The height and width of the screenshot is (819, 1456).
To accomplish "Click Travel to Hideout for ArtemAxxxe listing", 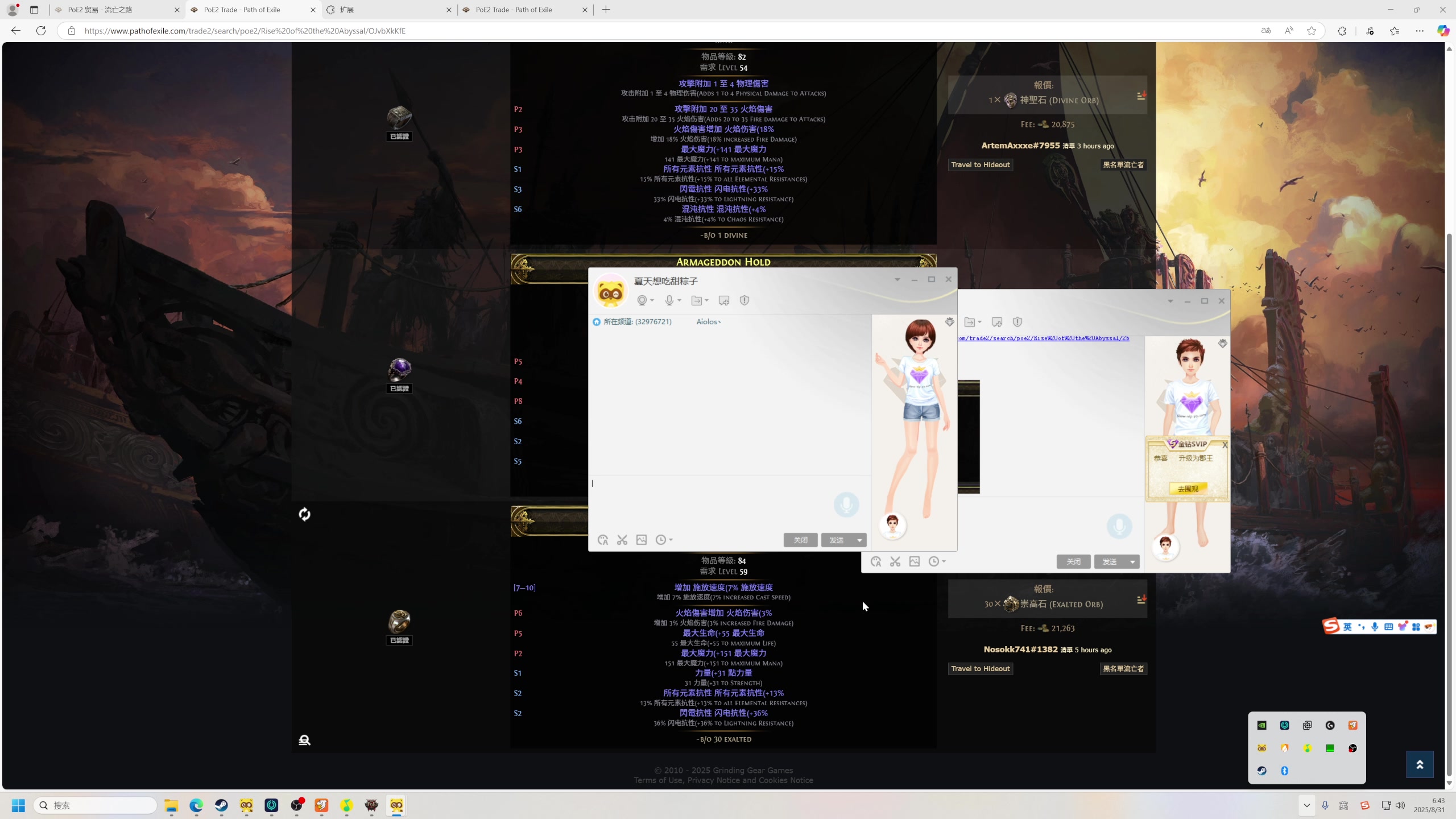I will click(981, 165).
